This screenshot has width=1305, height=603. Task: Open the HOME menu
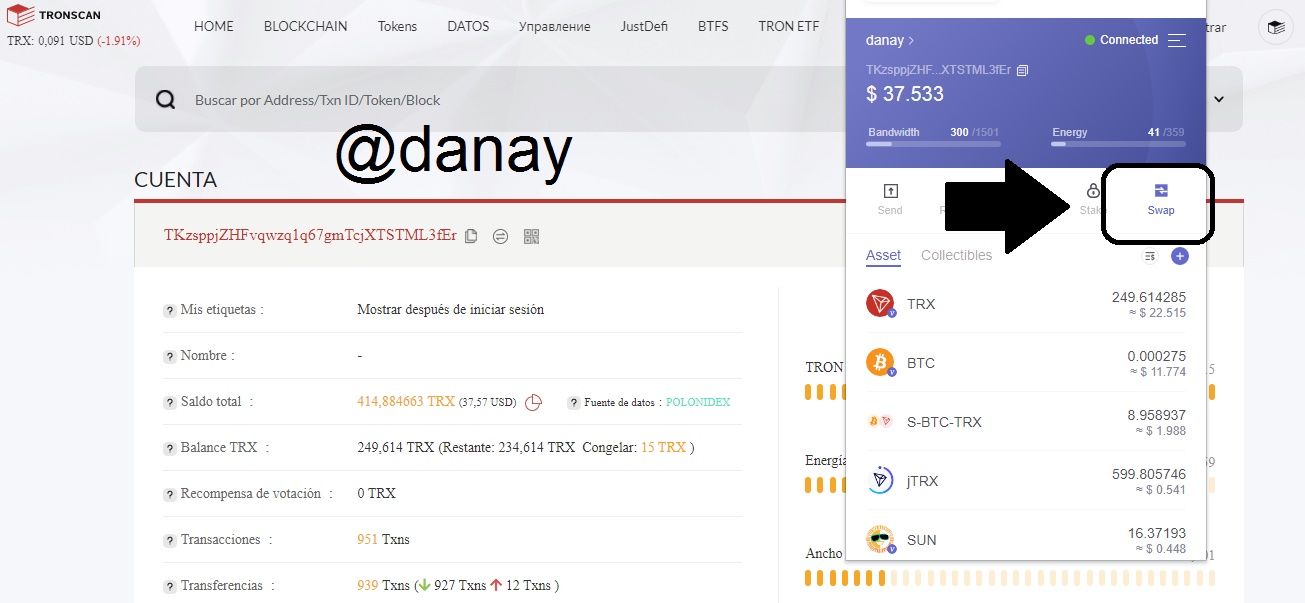pyautogui.click(x=214, y=26)
